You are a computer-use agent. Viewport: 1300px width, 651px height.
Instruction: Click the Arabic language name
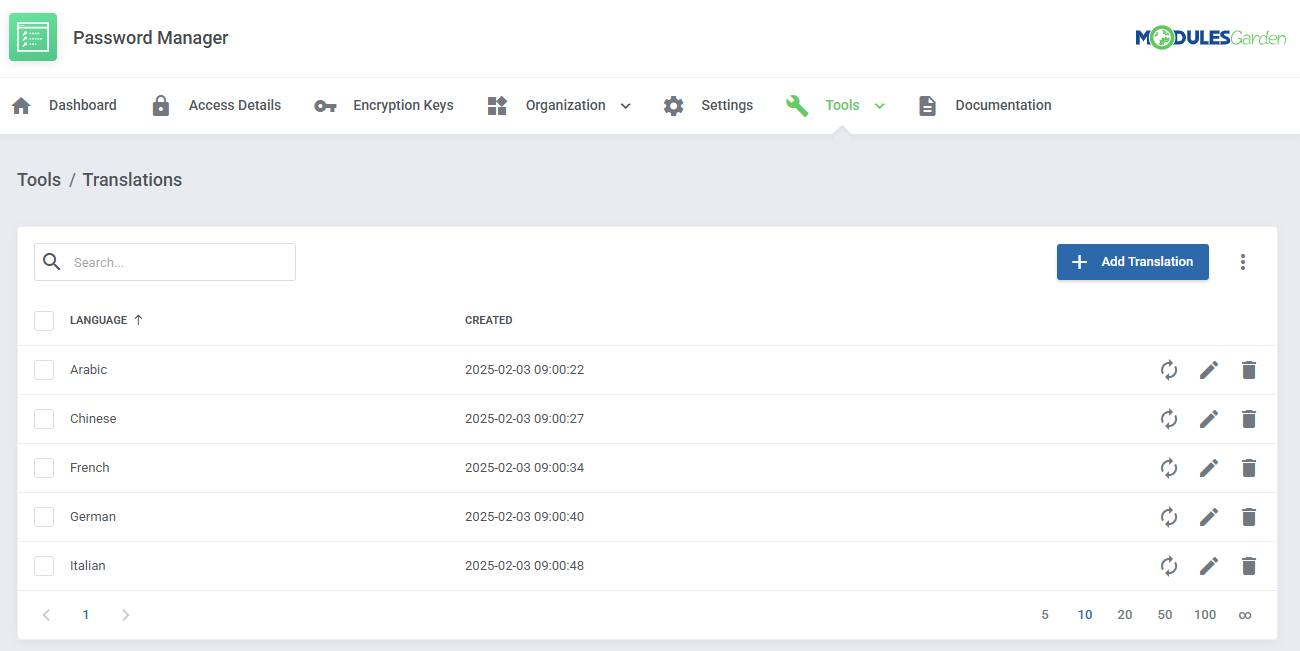[88, 370]
